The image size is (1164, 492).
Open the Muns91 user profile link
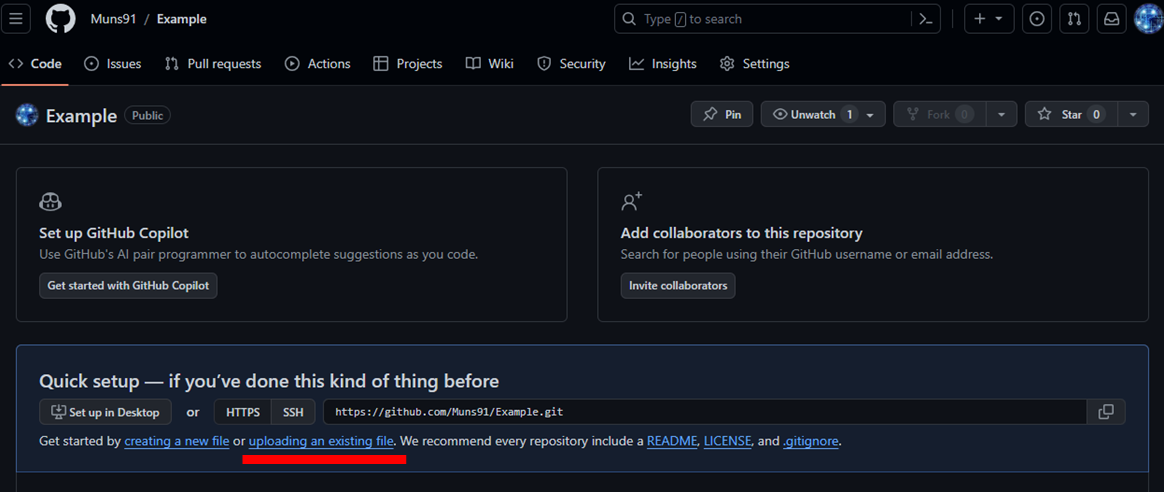114,19
